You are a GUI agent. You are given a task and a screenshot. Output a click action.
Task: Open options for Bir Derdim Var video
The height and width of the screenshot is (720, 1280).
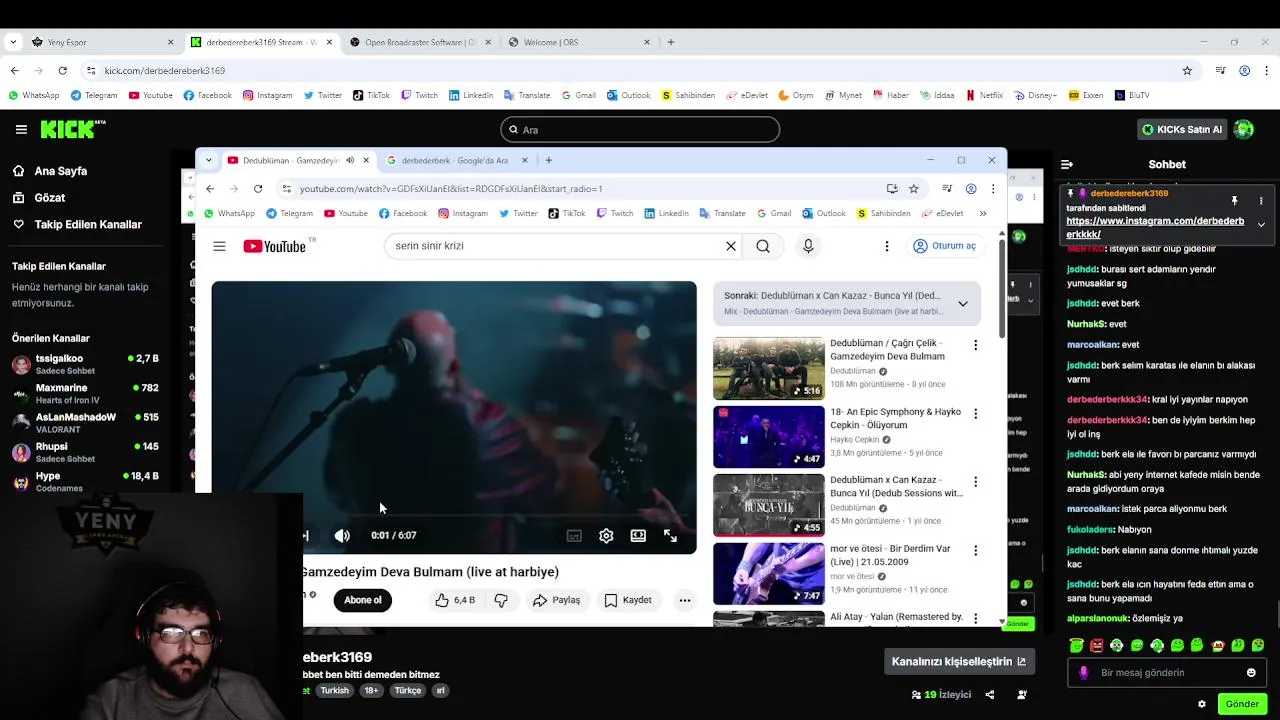pyautogui.click(x=975, y=550)
